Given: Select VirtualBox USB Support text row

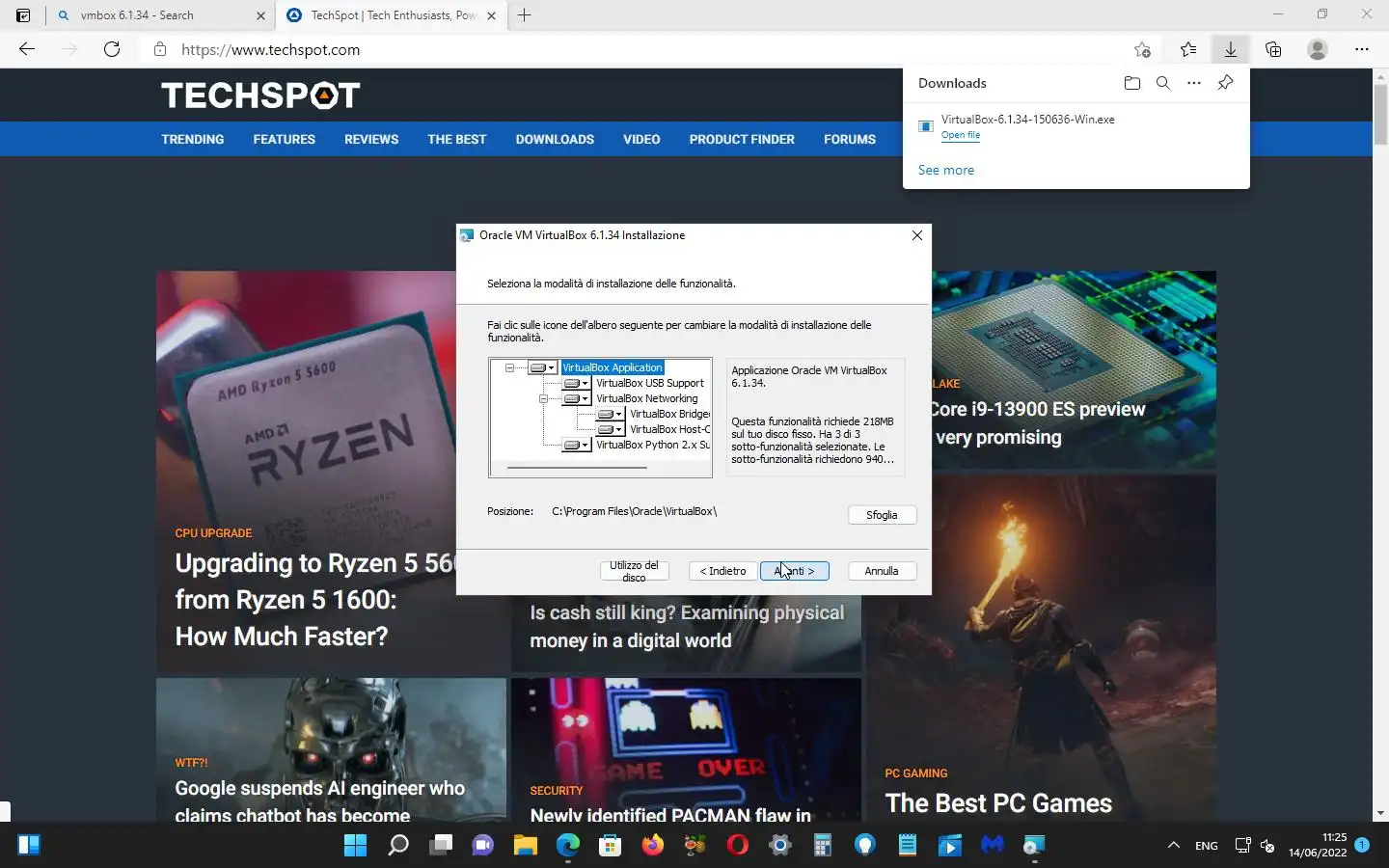Looking at the screenshot, I should (650, 383).
